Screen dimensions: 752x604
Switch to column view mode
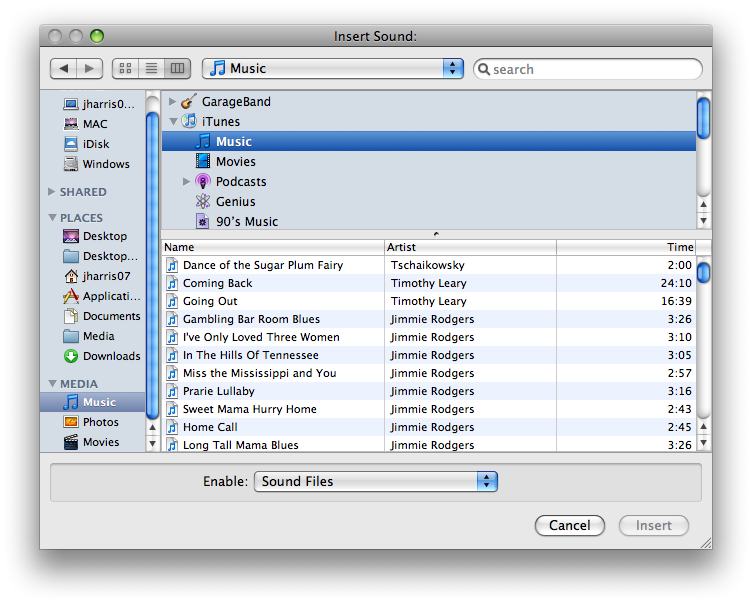tap(178, 69)
